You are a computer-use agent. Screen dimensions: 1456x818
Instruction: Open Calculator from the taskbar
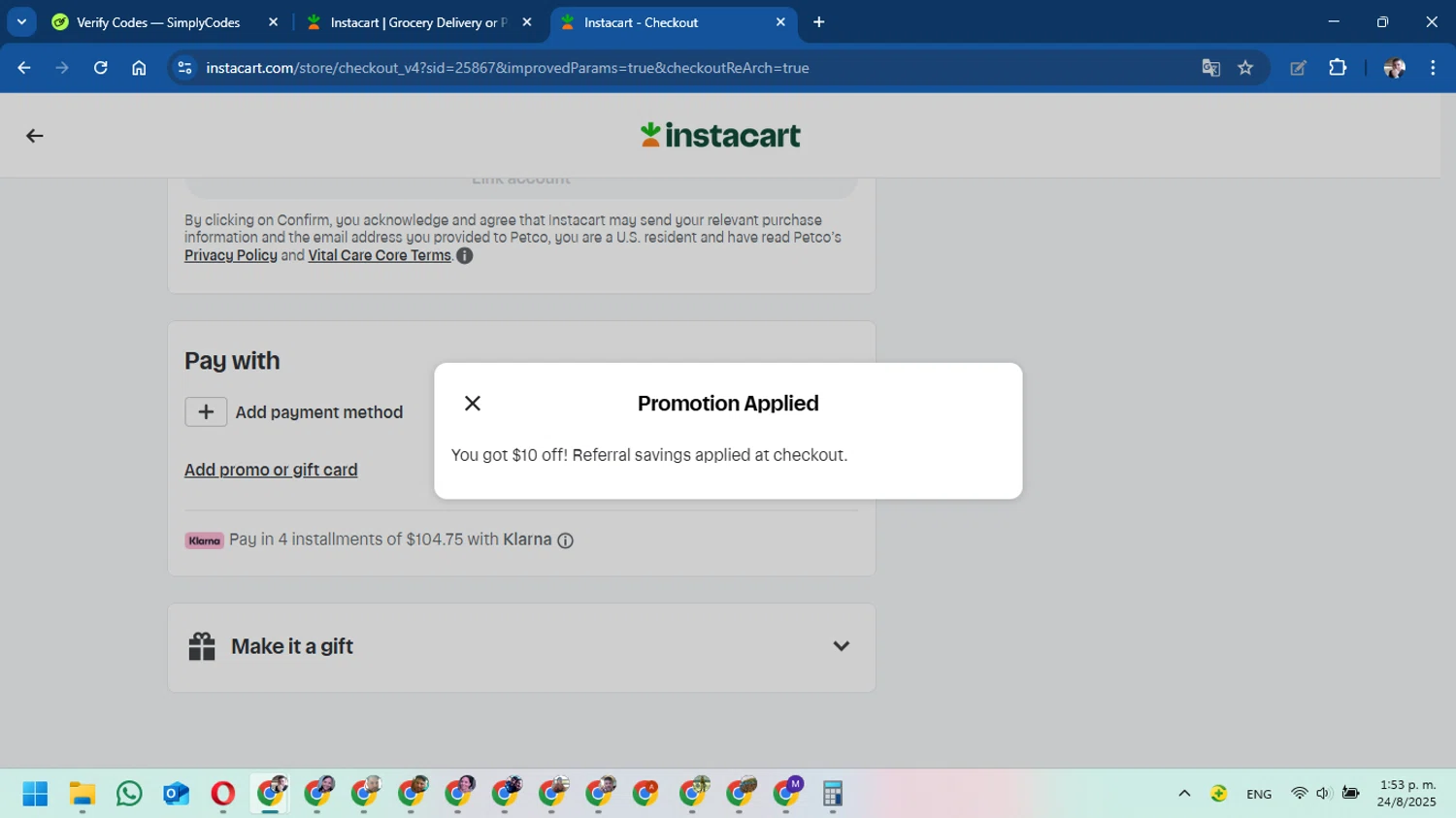[x=833, y=794]
